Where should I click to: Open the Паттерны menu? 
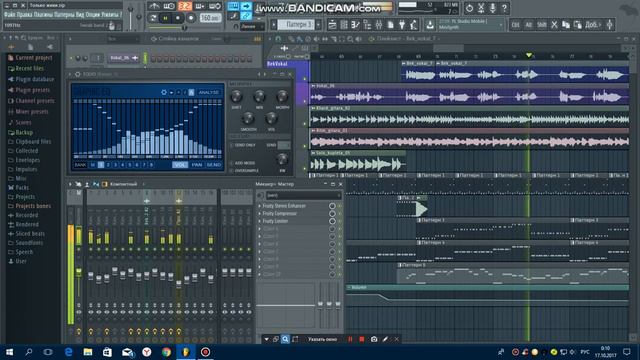coord(63,15)
